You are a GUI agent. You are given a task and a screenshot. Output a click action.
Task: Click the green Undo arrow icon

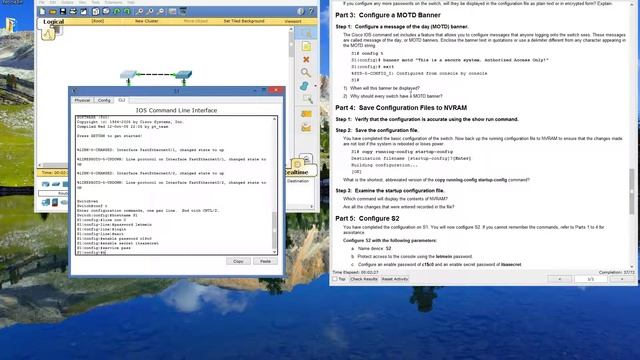point(117,11)
